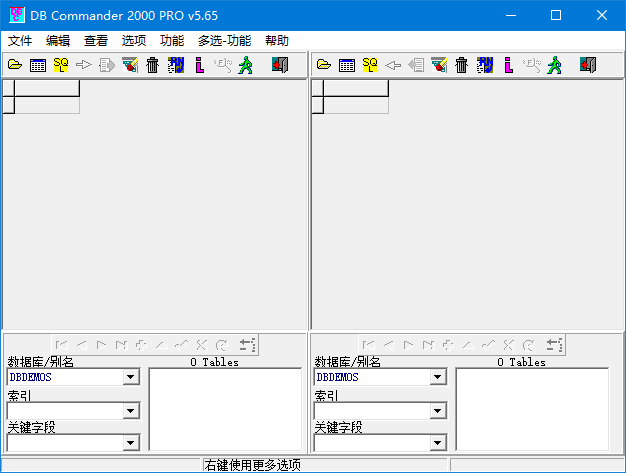Image resolution: width=626 pixels, height=473 pixels.
Task: Click the filter icon in right toolbar
Action: tap(439, 65)
